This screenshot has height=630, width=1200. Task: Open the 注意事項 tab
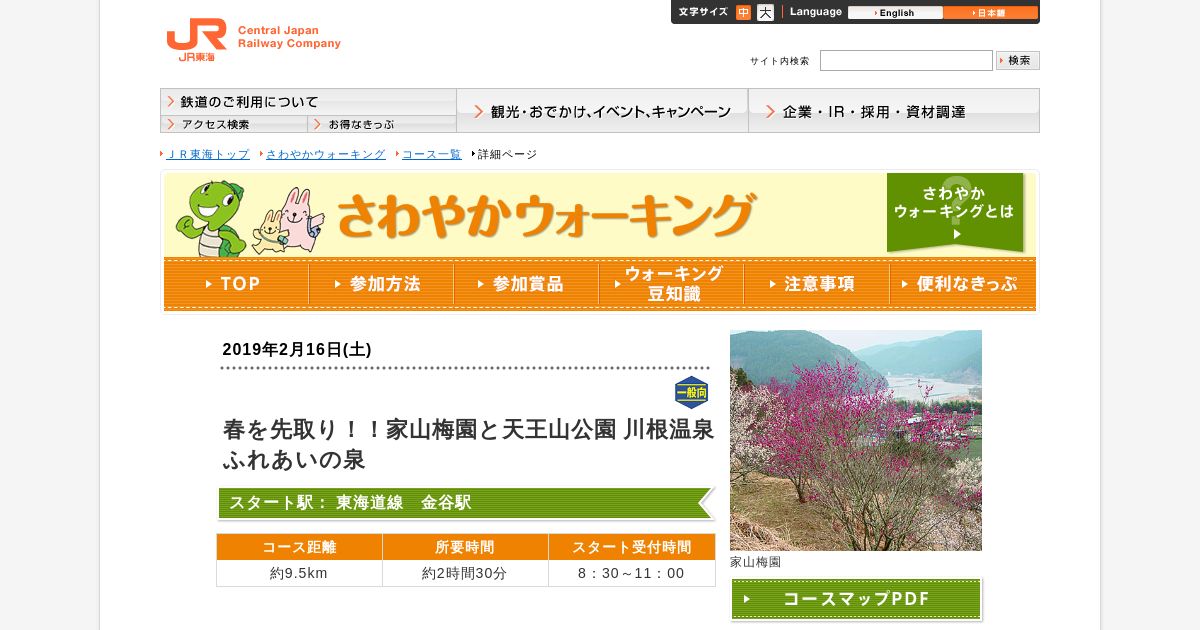pos(816,284)
